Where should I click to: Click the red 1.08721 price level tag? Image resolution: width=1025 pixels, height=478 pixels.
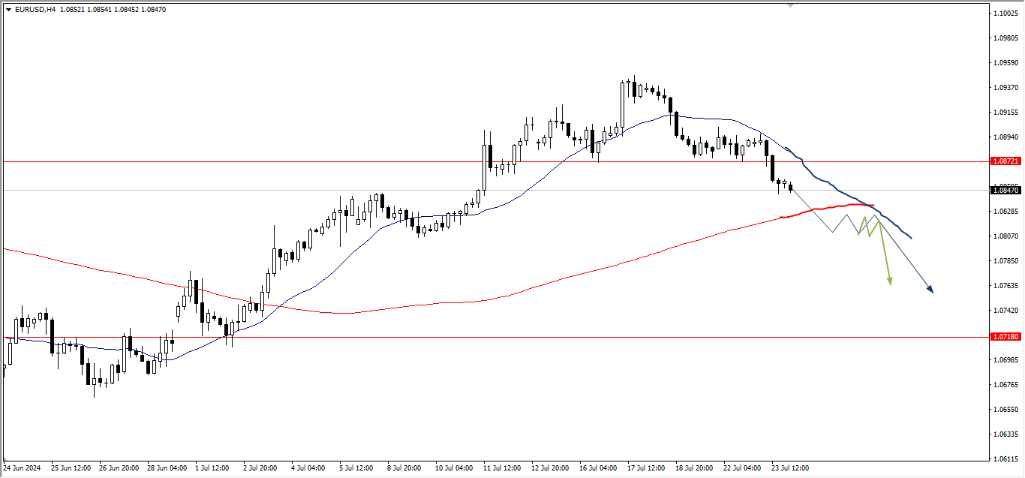point(1005,161)
